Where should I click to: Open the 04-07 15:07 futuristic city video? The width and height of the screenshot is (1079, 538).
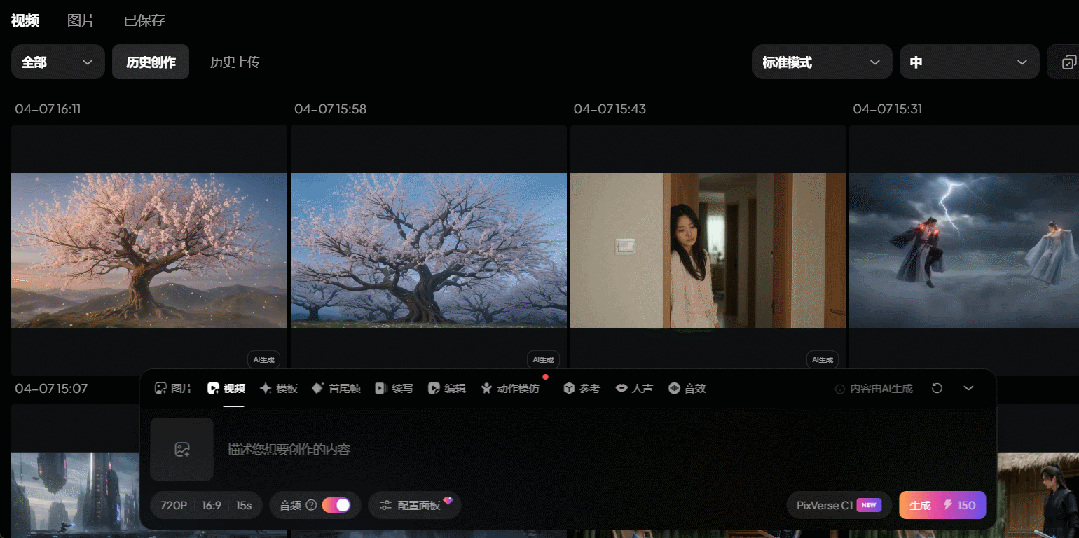pyautogui.click(x=75, y=471)
